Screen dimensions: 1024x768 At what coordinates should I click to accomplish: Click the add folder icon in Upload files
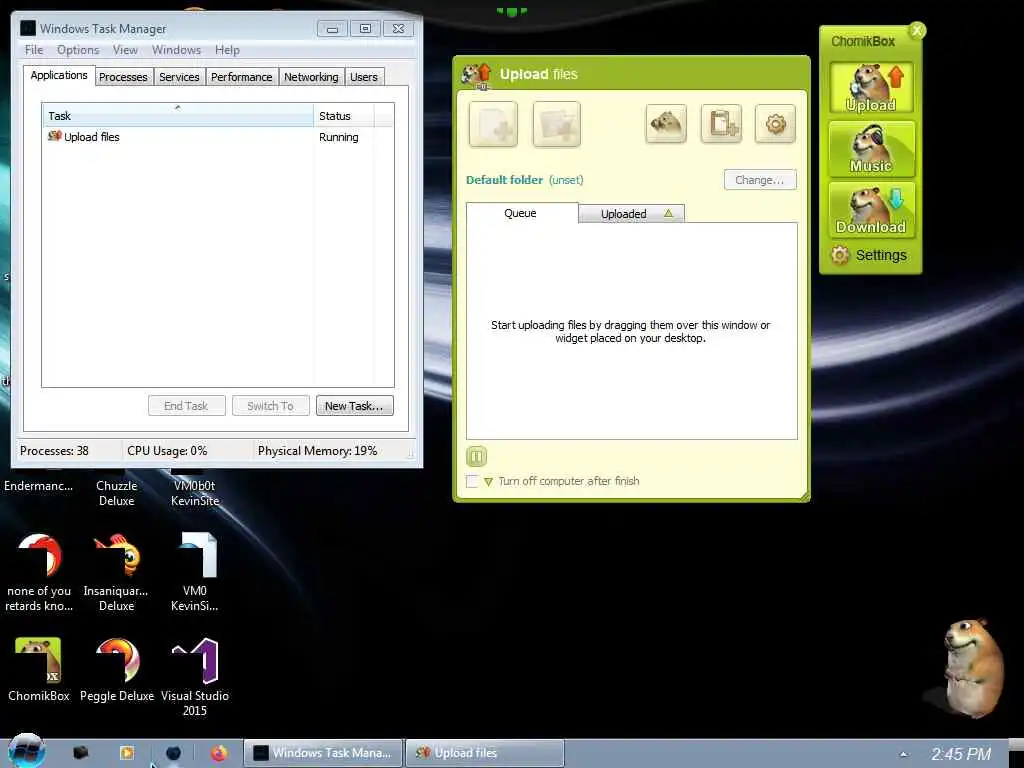click(556, 124)
